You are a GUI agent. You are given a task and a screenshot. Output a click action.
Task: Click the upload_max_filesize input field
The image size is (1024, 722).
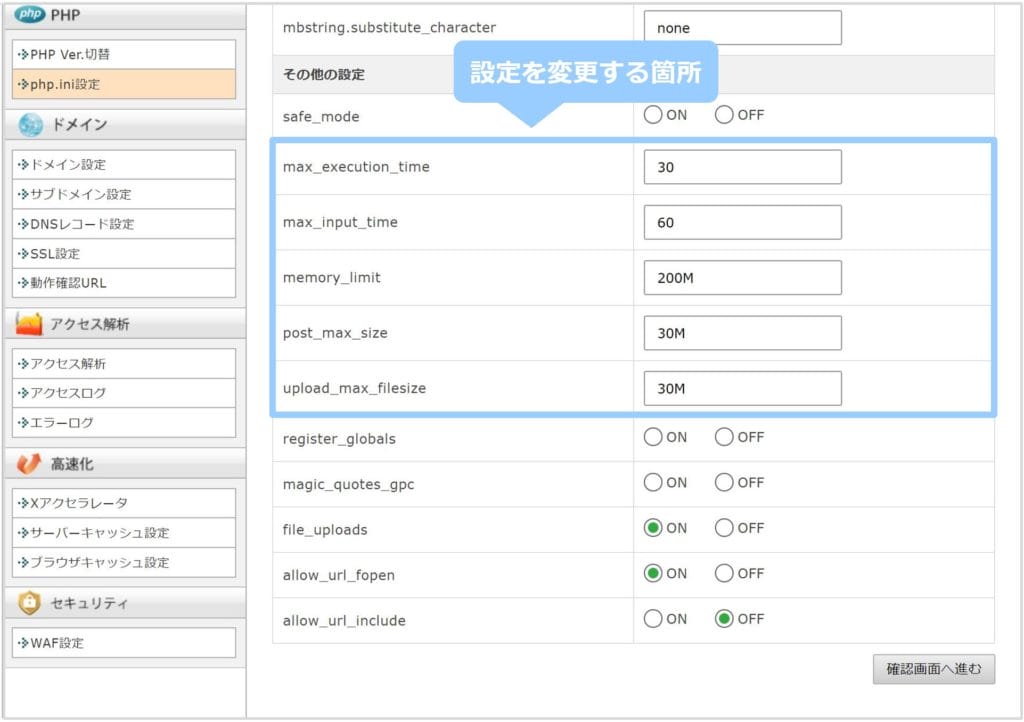[743, 388]
